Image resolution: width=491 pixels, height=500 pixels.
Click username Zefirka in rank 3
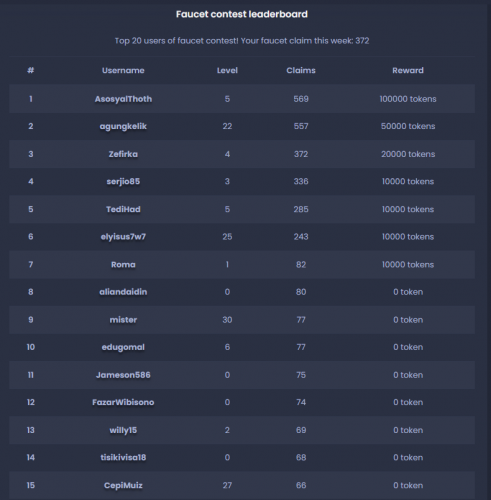point(123,154)
